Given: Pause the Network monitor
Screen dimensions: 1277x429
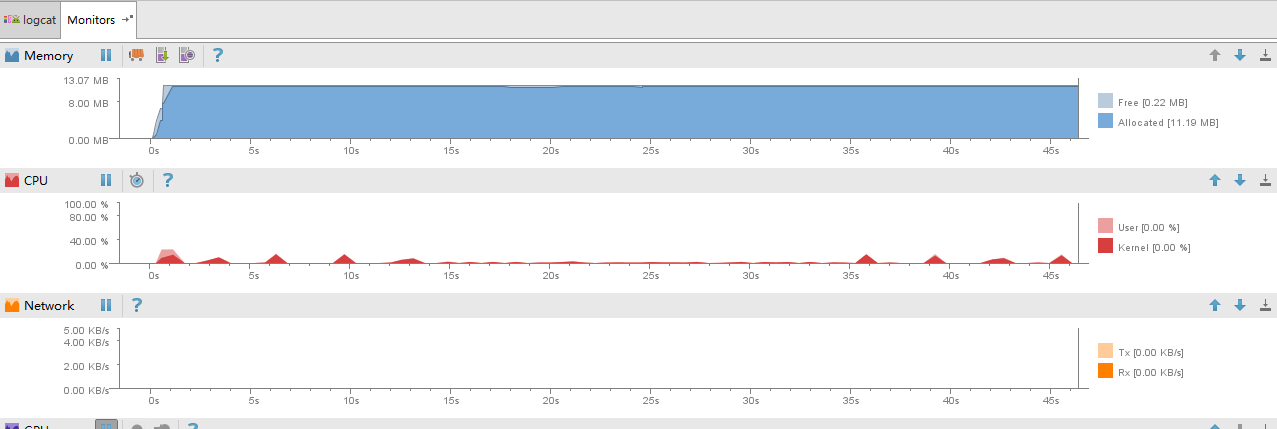Looking at the screenshot, I should [x=106, y=305].
